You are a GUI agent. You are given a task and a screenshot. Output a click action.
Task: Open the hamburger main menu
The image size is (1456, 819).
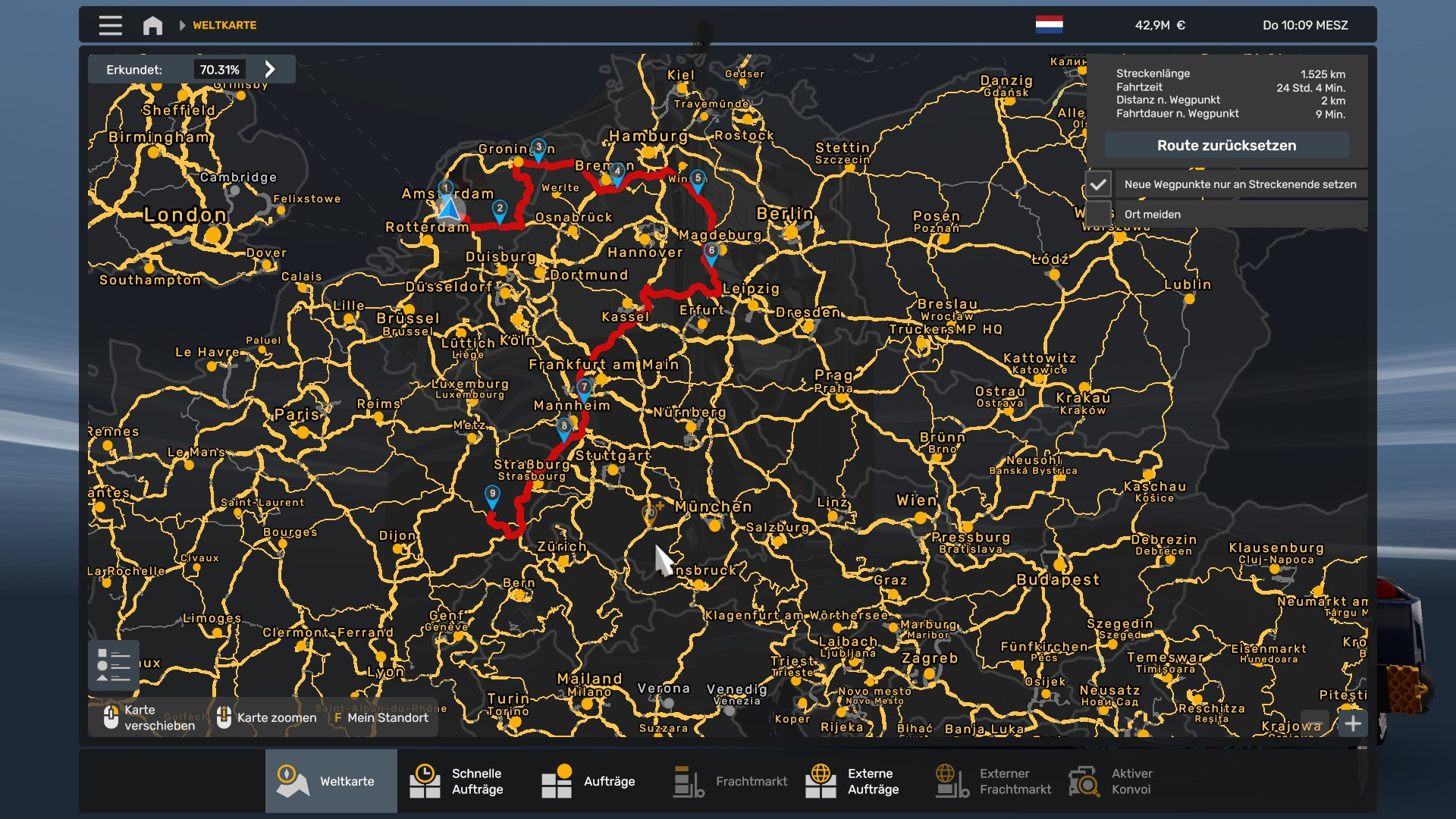(110, 25)
